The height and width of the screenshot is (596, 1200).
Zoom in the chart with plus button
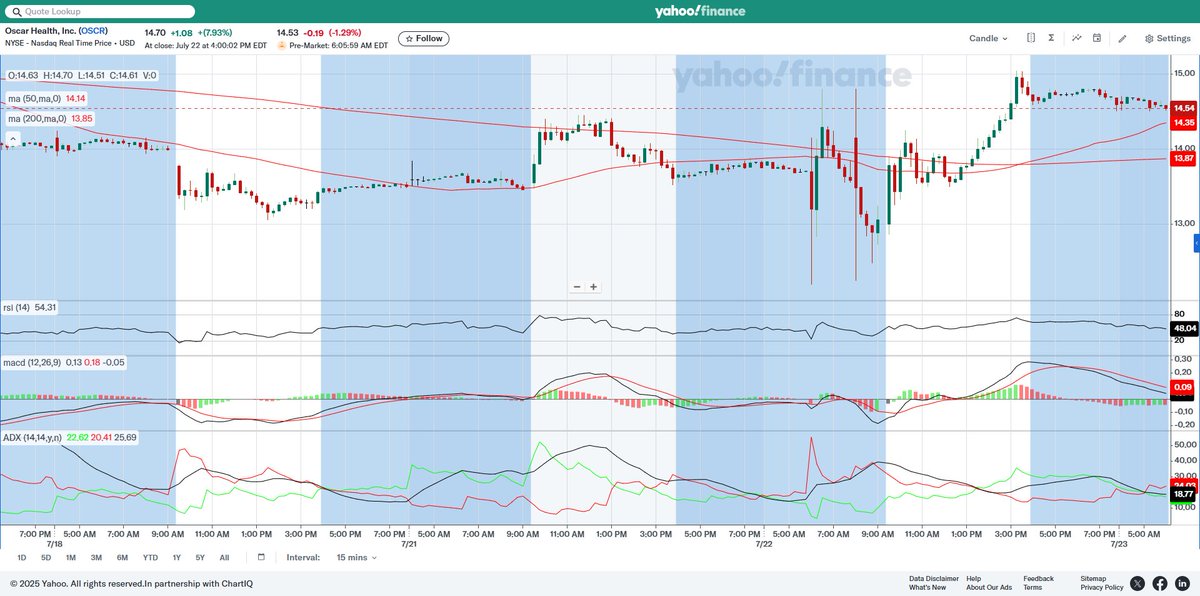(593, 287)
